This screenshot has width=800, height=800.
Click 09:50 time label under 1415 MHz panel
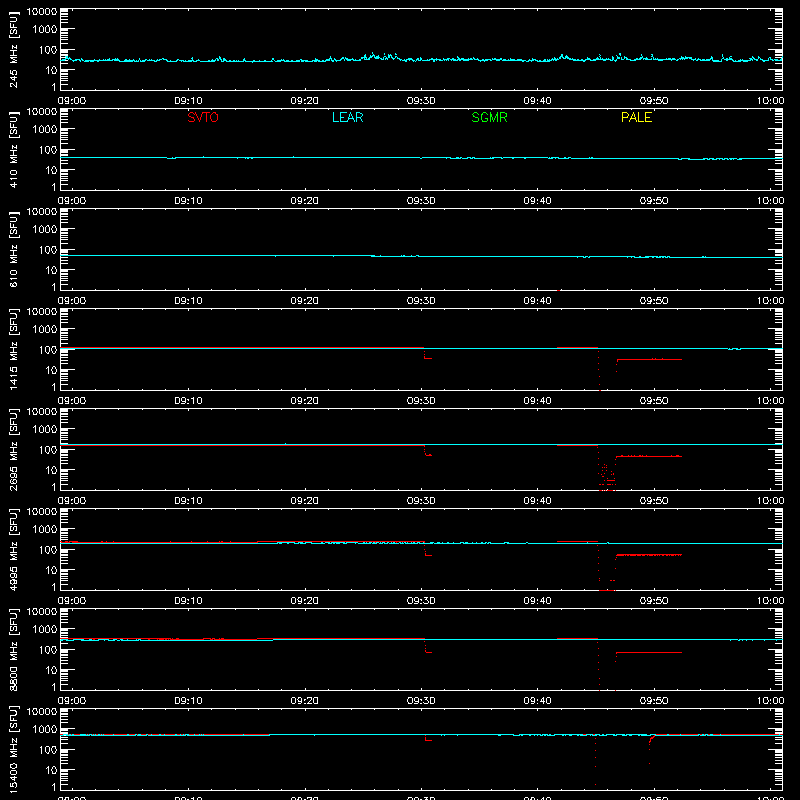point(654,401)
